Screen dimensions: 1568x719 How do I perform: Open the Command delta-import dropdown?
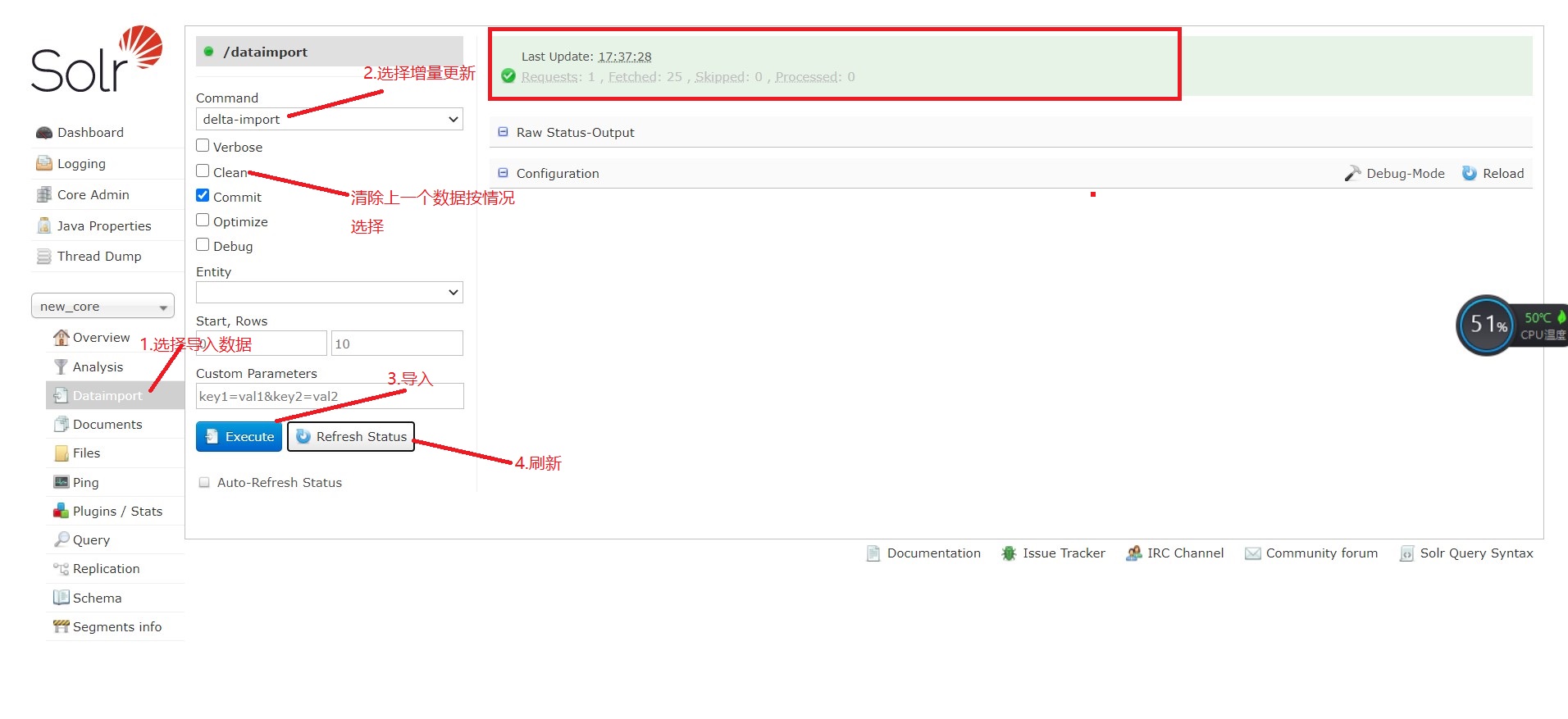pyautogui.click(x=330, y=119)
